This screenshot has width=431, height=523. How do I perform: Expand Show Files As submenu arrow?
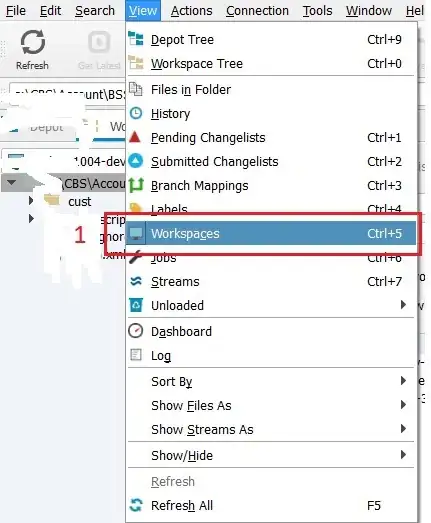click(403, 405)
